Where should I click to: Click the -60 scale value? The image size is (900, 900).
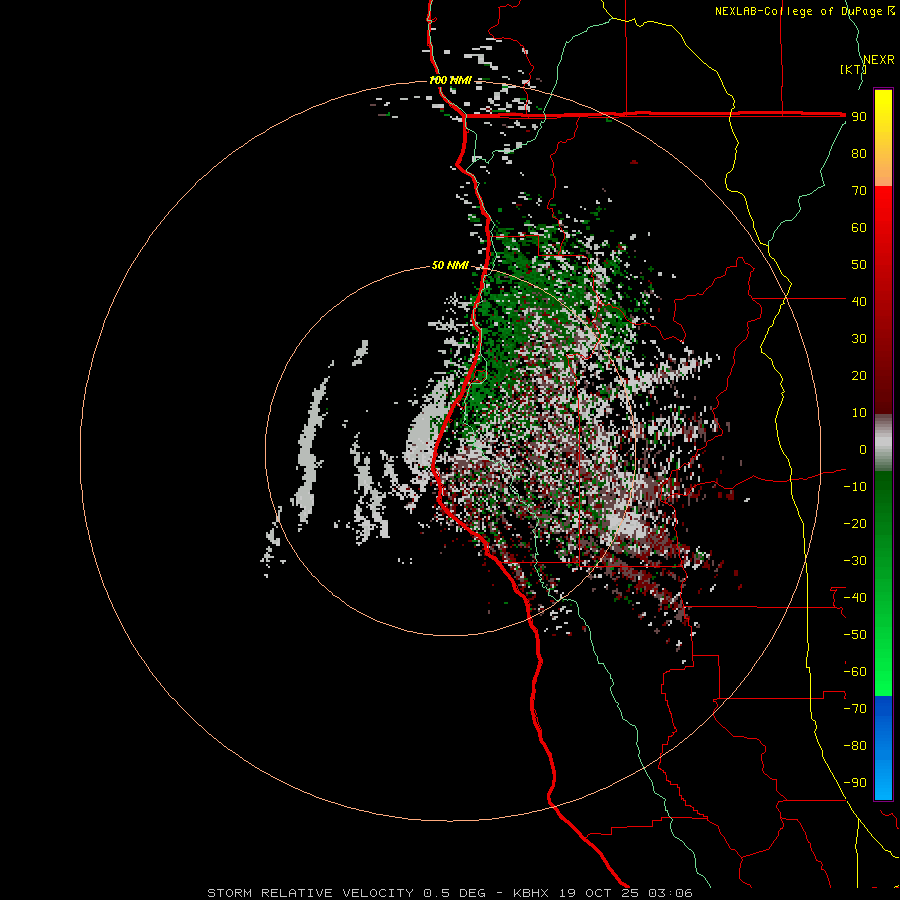tap(855, 672)
